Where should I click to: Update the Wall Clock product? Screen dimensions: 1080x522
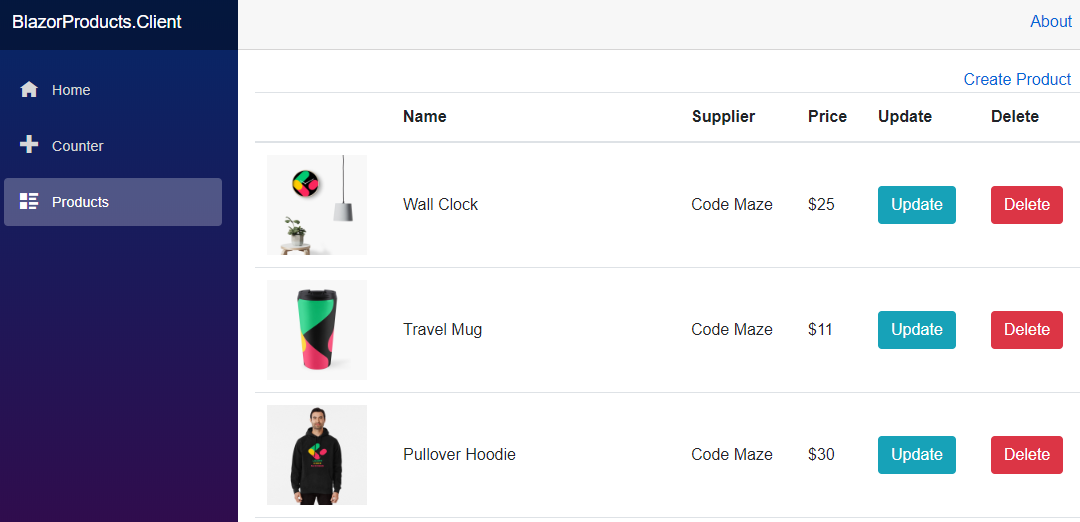tap(916, 205)
